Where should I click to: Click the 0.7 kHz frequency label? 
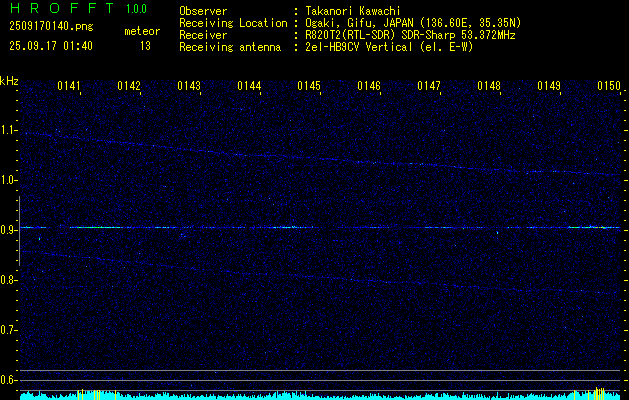pos(9,330)
